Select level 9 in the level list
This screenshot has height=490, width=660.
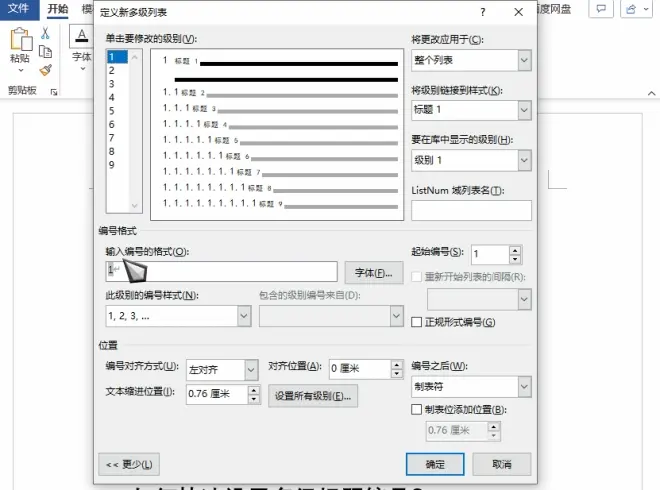(117, 165)
